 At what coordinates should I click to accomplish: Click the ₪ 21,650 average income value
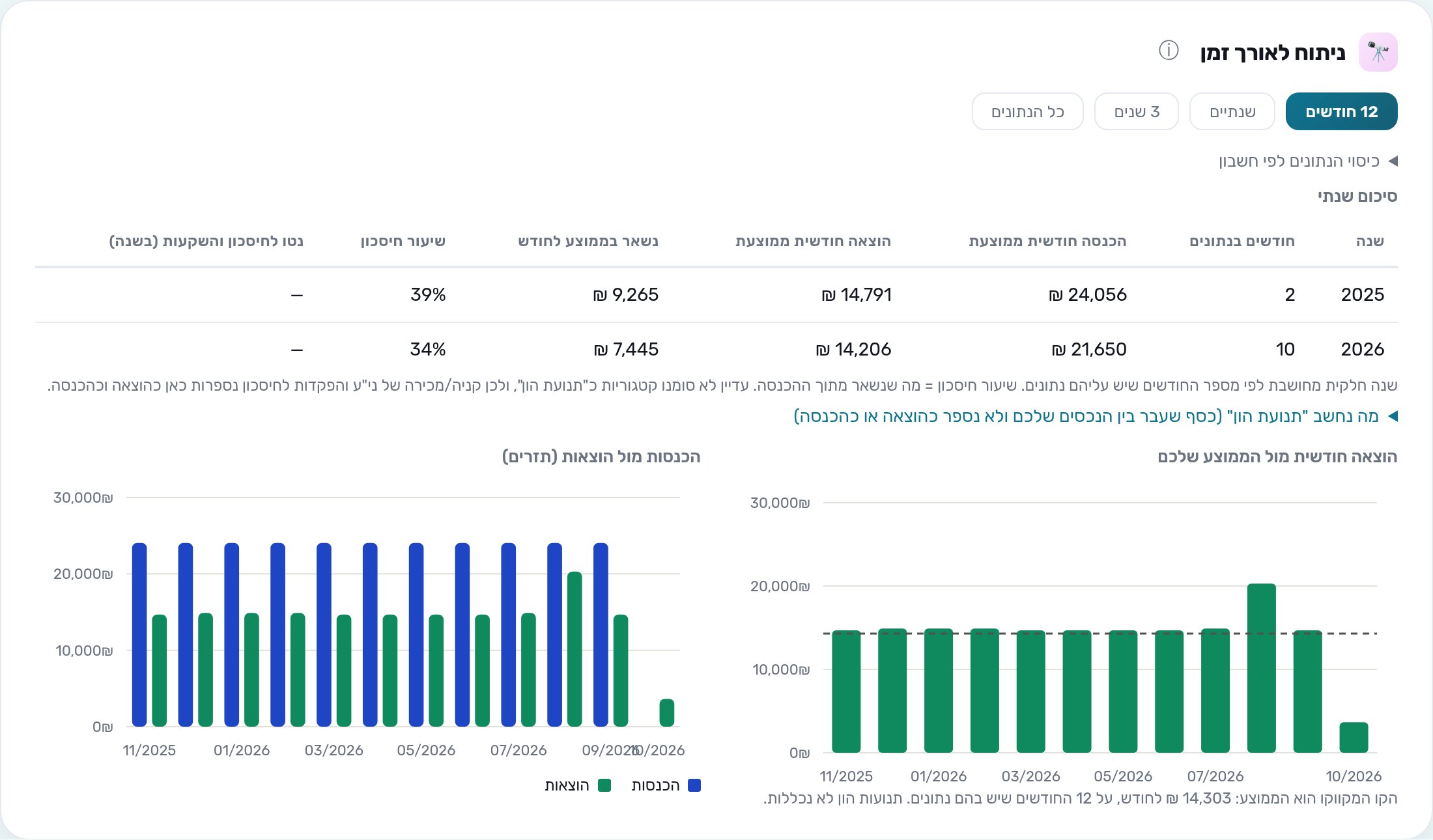(1089, 349)
